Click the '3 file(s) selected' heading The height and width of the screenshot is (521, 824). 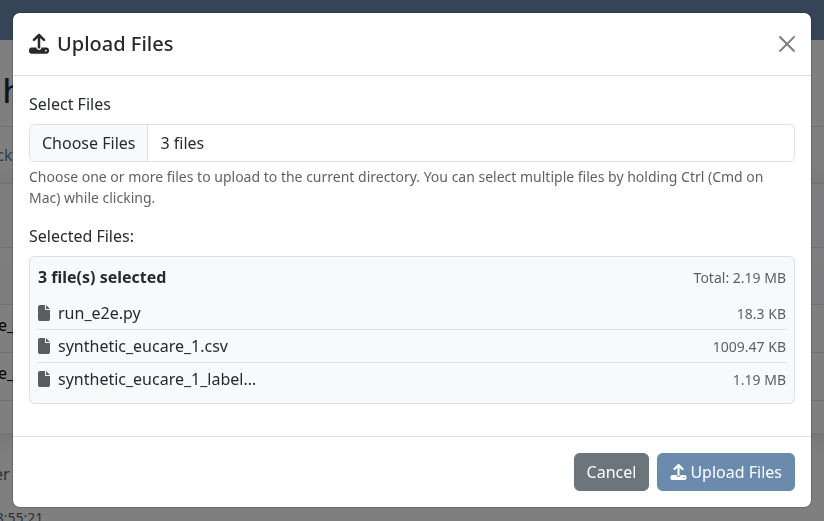tap(102, 277)
